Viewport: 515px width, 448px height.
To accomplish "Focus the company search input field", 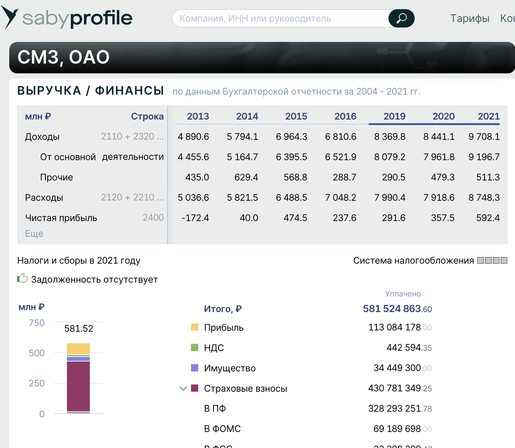I will click(x=280, y=18).
